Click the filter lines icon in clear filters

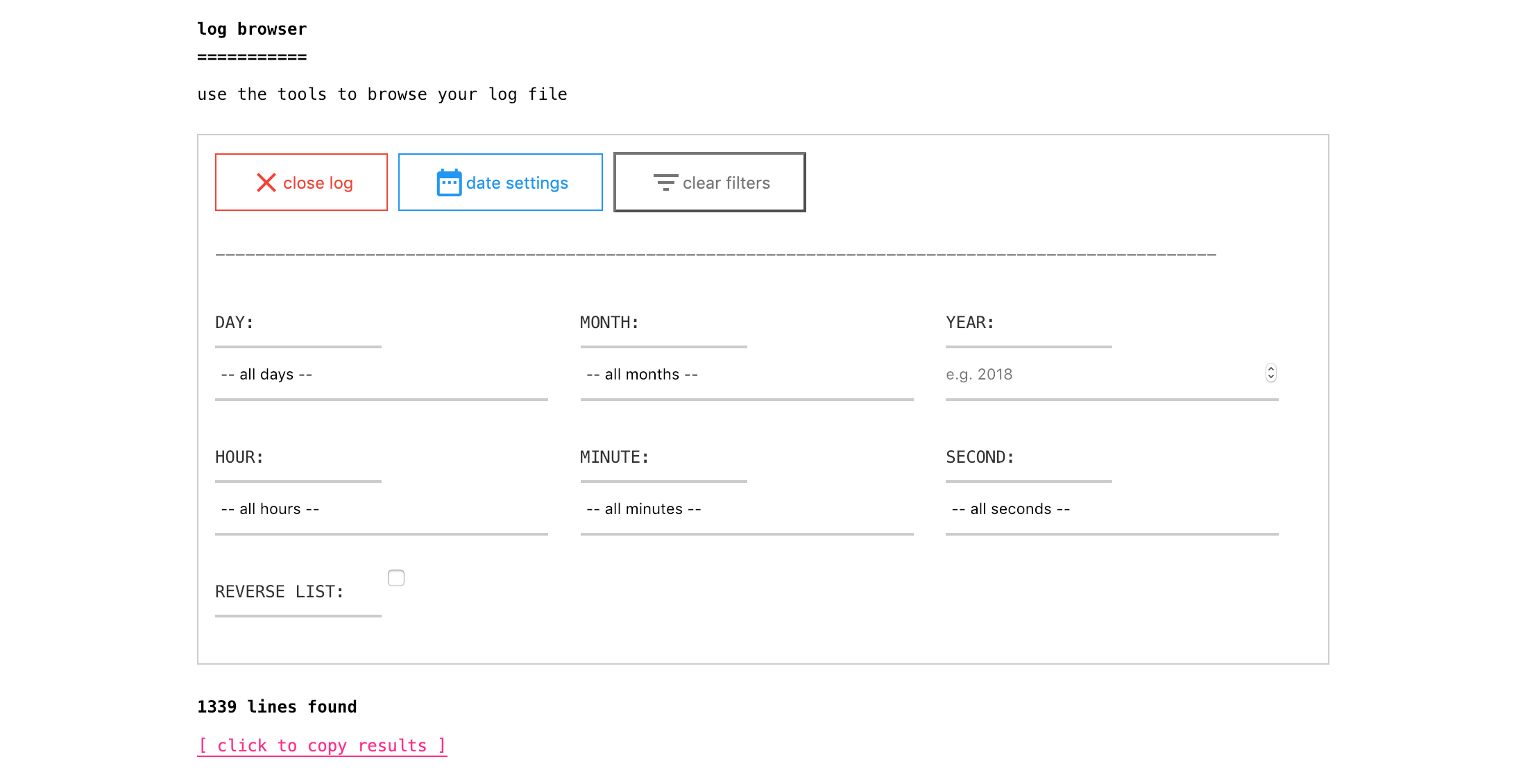[664, 183]
